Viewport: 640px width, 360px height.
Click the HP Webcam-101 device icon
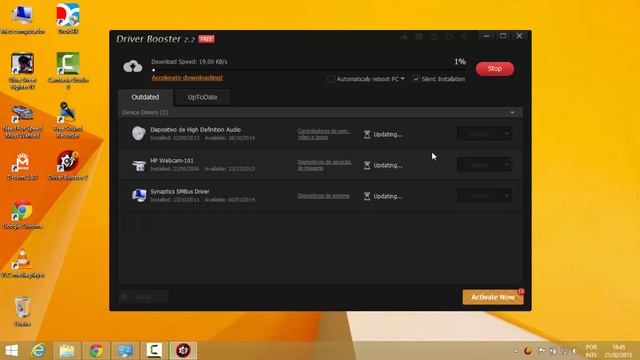(x=139, y=164)
